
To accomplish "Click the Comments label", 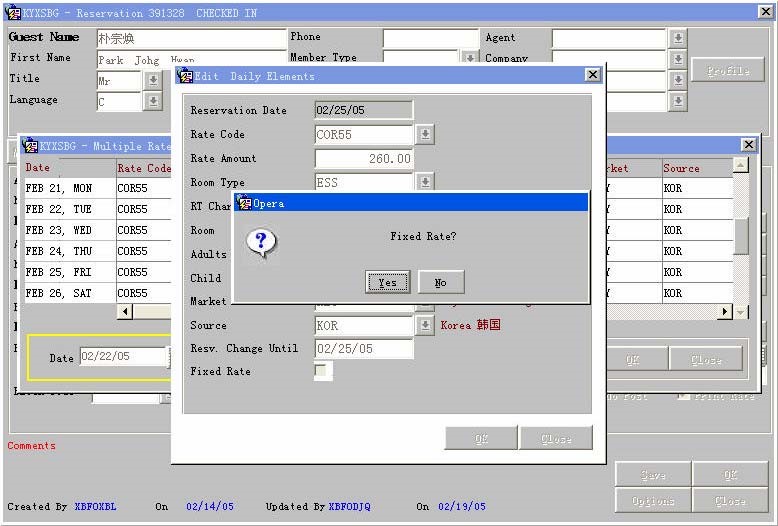I will 31,446.
